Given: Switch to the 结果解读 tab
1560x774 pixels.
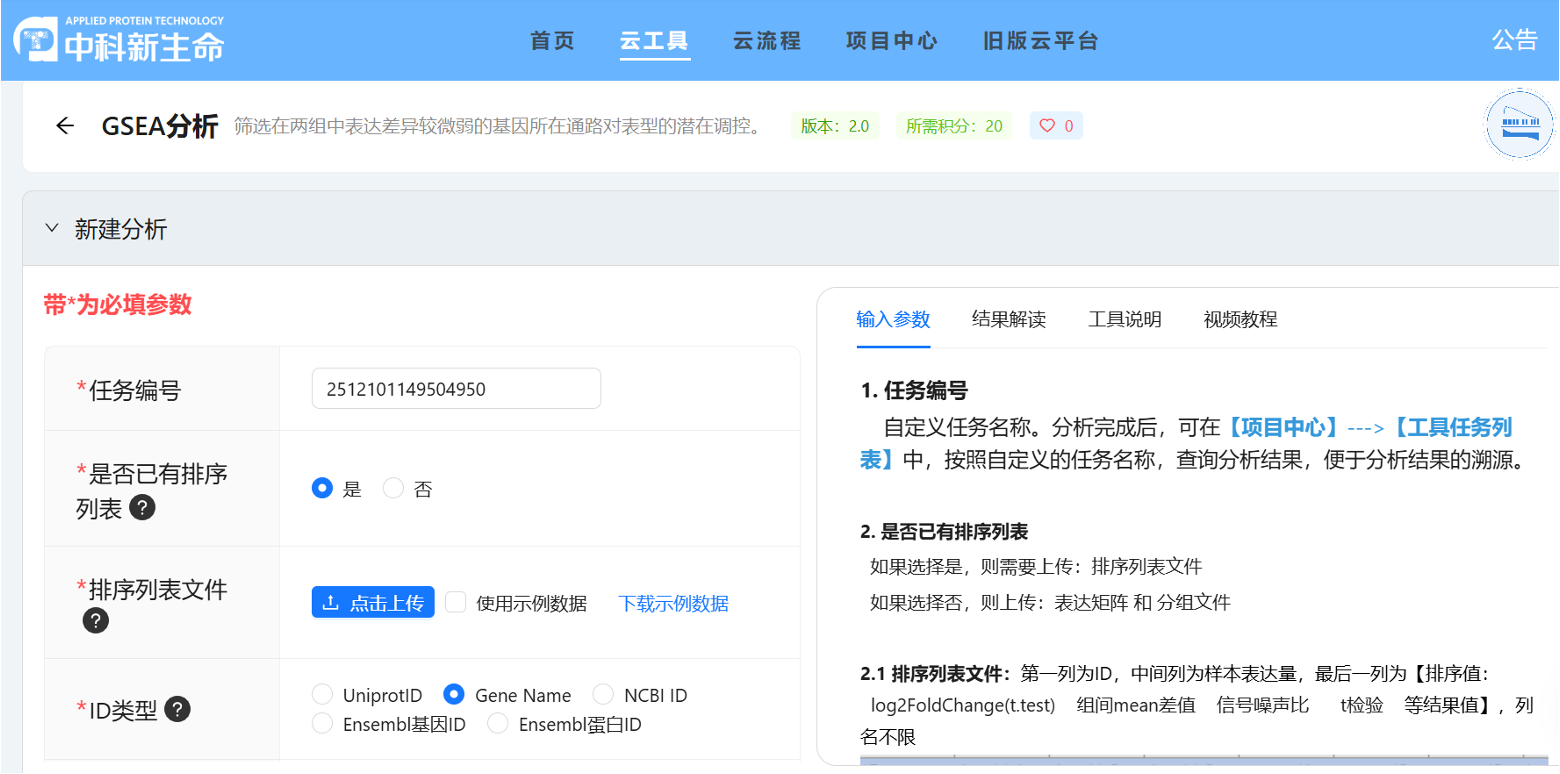Looking at the screenshot, I should point(1009,319).
